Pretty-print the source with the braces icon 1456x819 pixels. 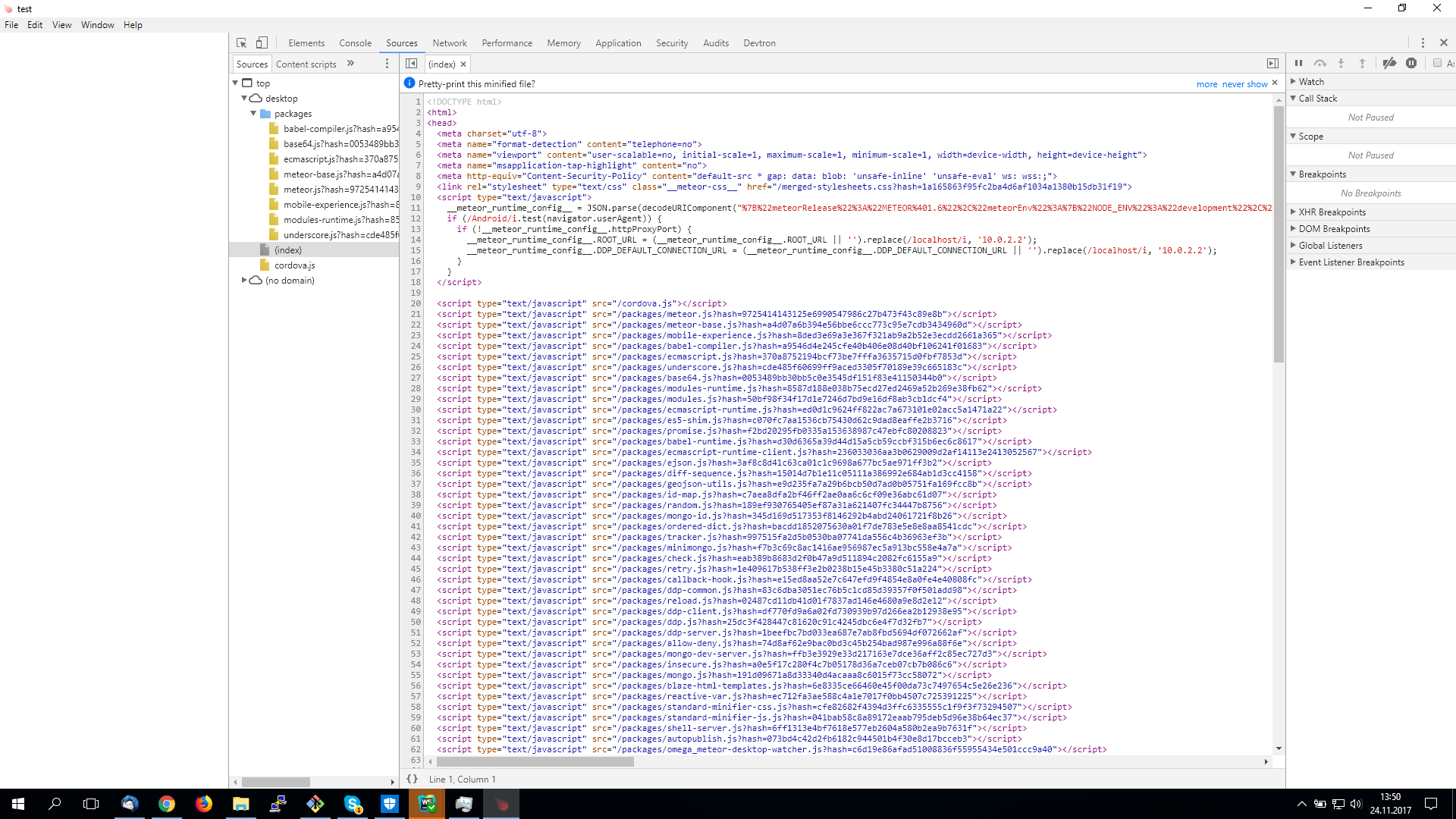[x=413, y=779]
